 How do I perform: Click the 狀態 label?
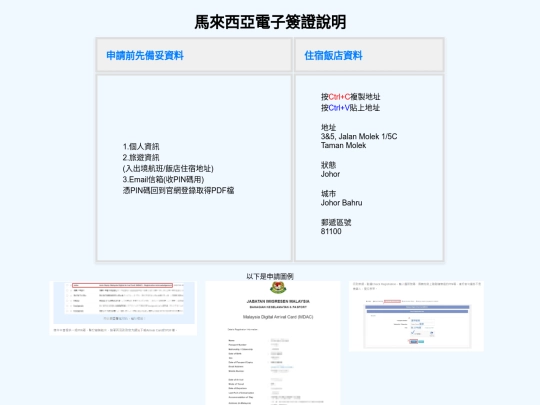click(x=328, y=165)
